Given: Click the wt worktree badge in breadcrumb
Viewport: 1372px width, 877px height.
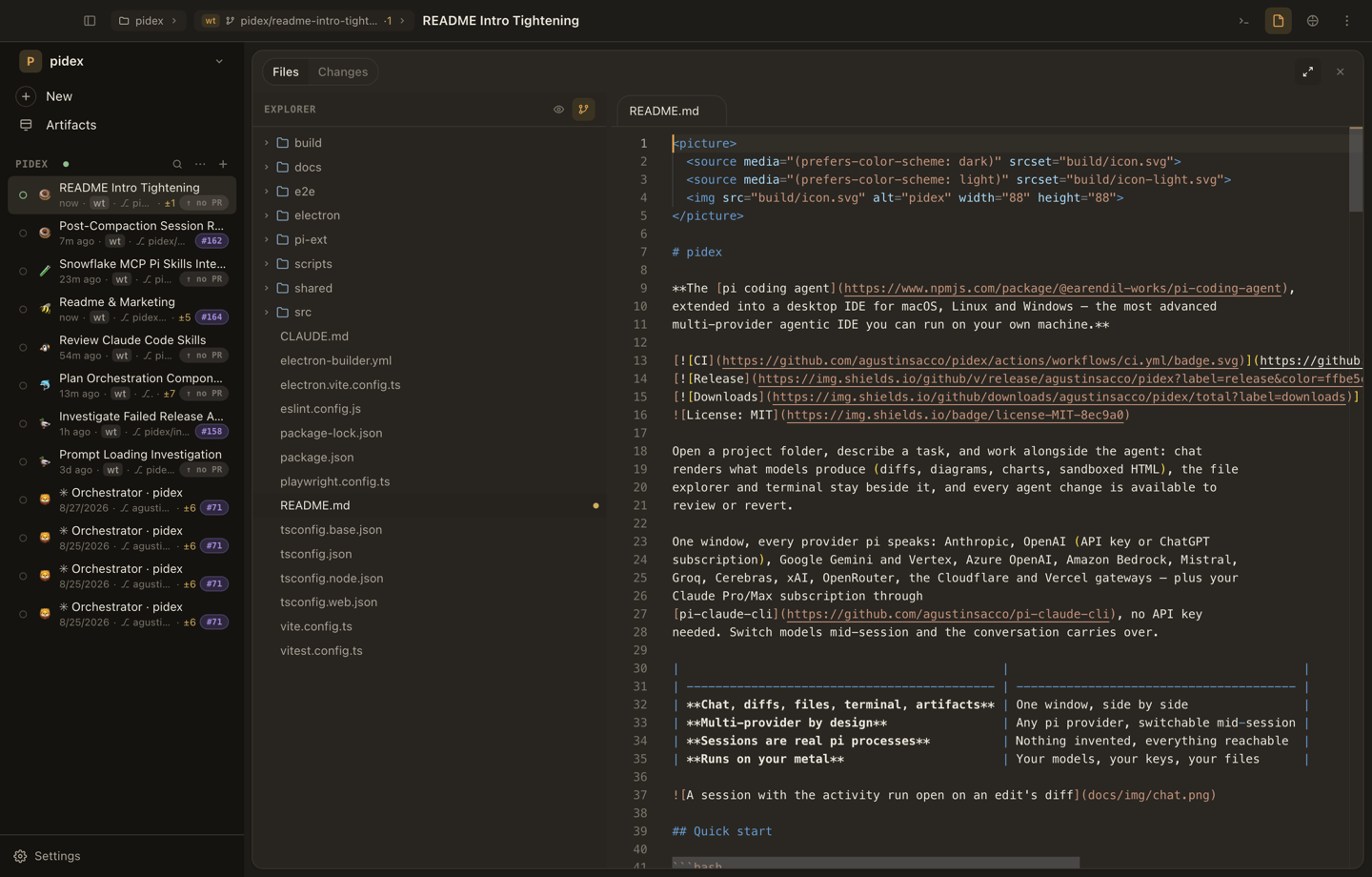Looking at the screenshot, I should tap(211, 21).
